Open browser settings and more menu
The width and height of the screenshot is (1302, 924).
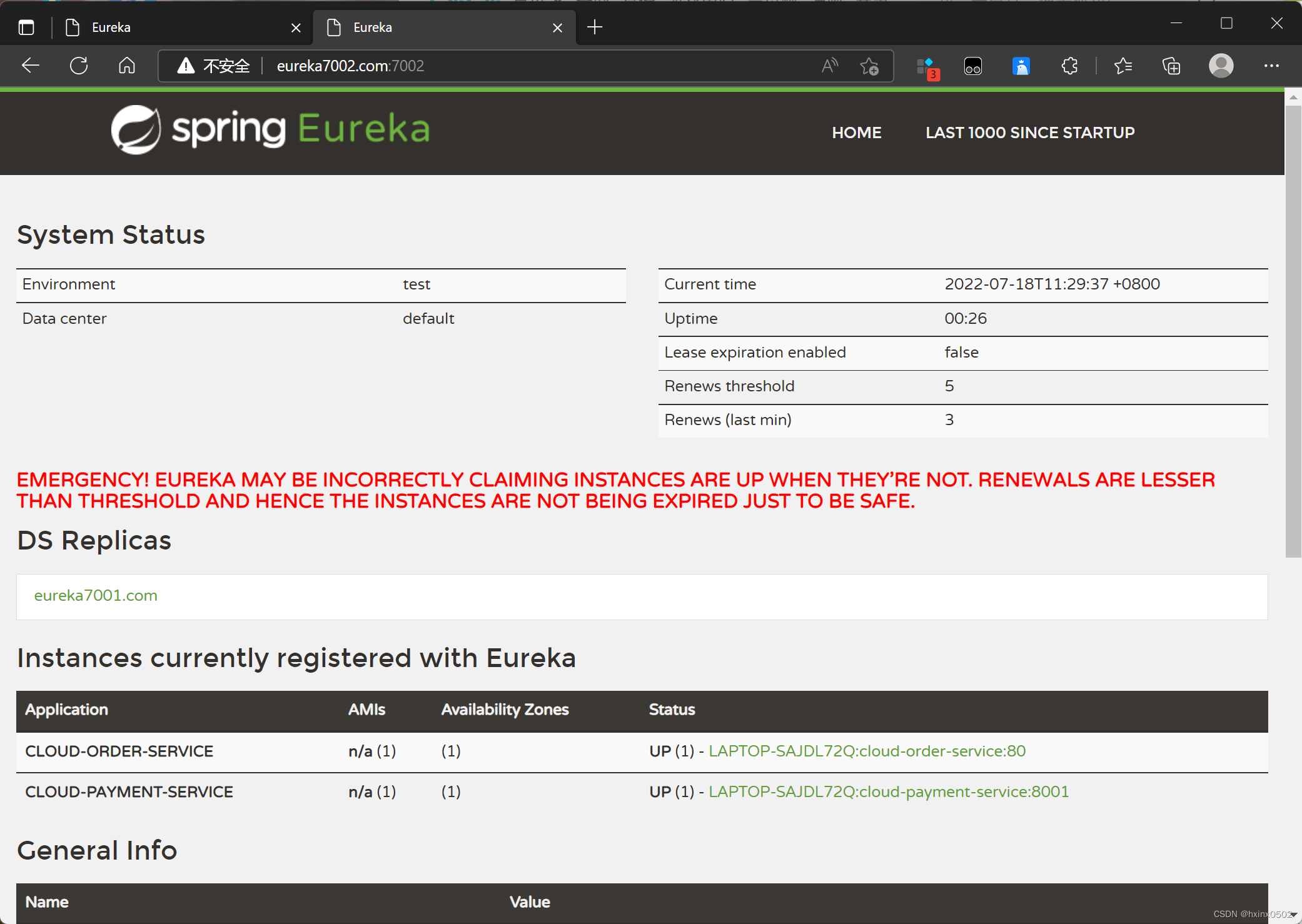[1271, 66]
